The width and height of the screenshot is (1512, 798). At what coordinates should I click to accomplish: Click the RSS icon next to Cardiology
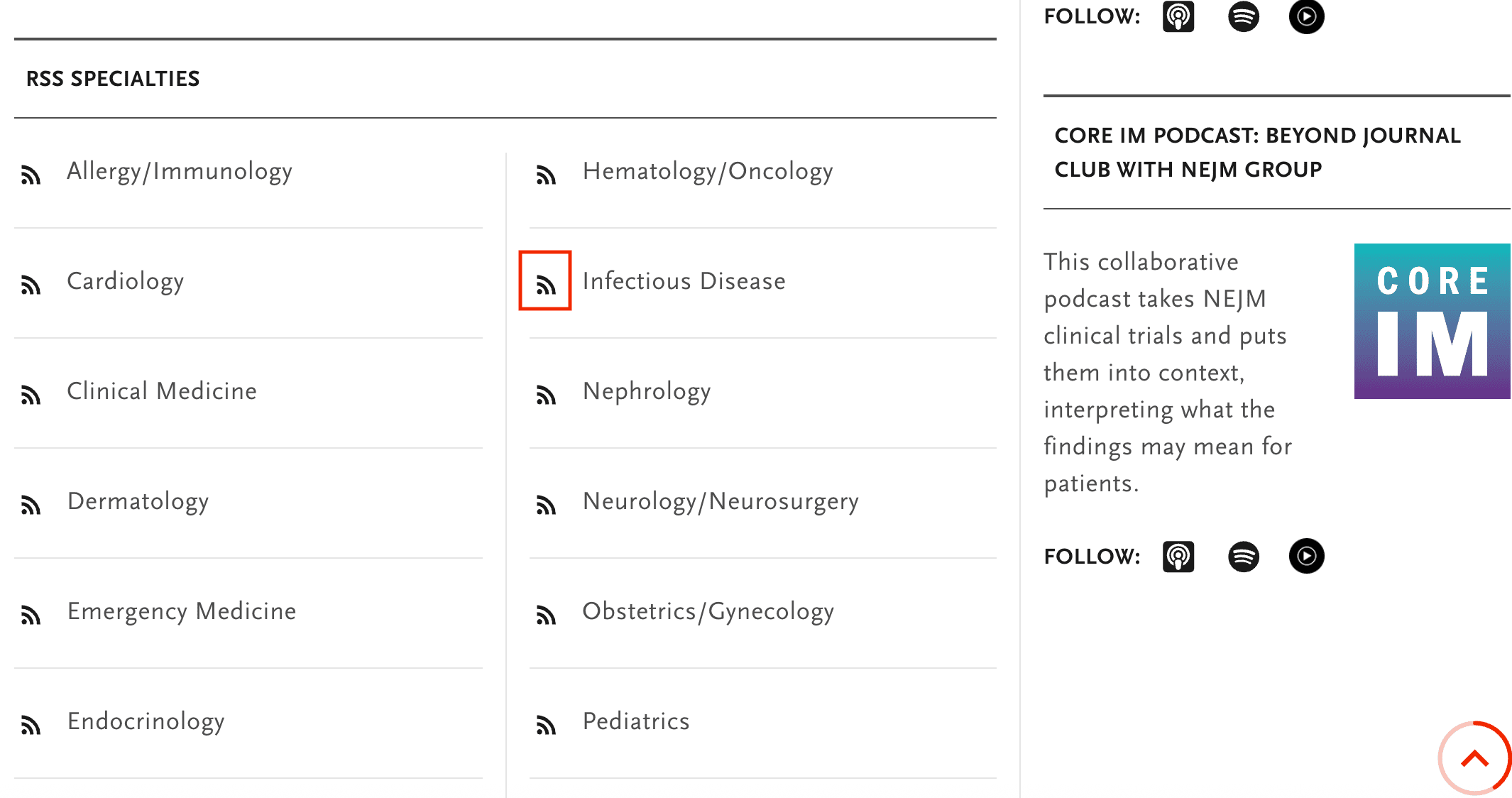[31, 285]
